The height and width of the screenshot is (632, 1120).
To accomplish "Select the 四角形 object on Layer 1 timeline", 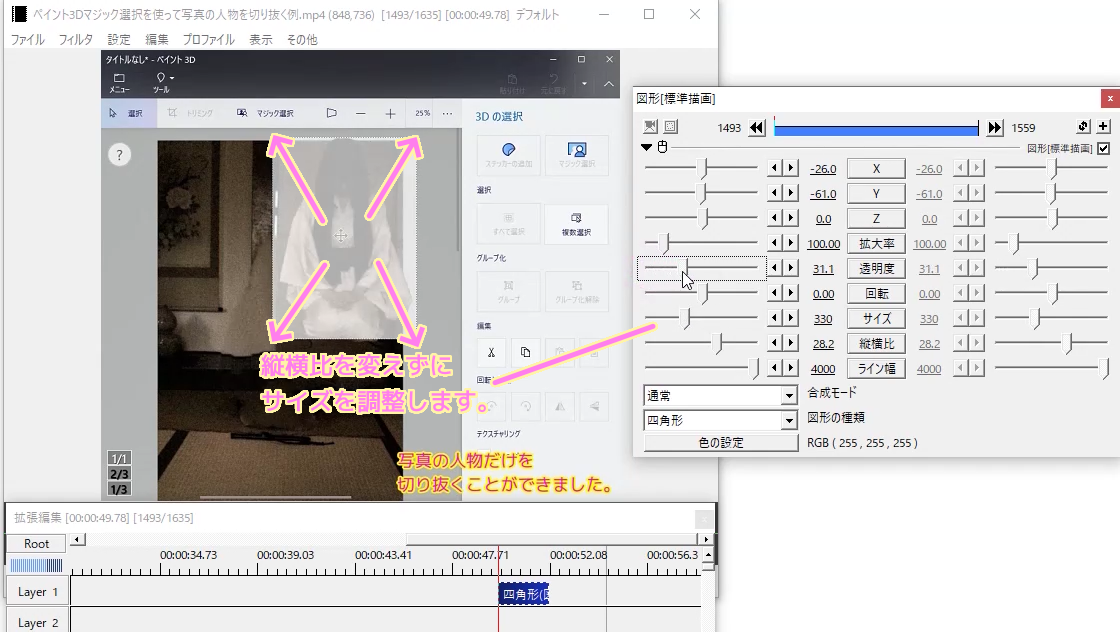I will (524, 593).
